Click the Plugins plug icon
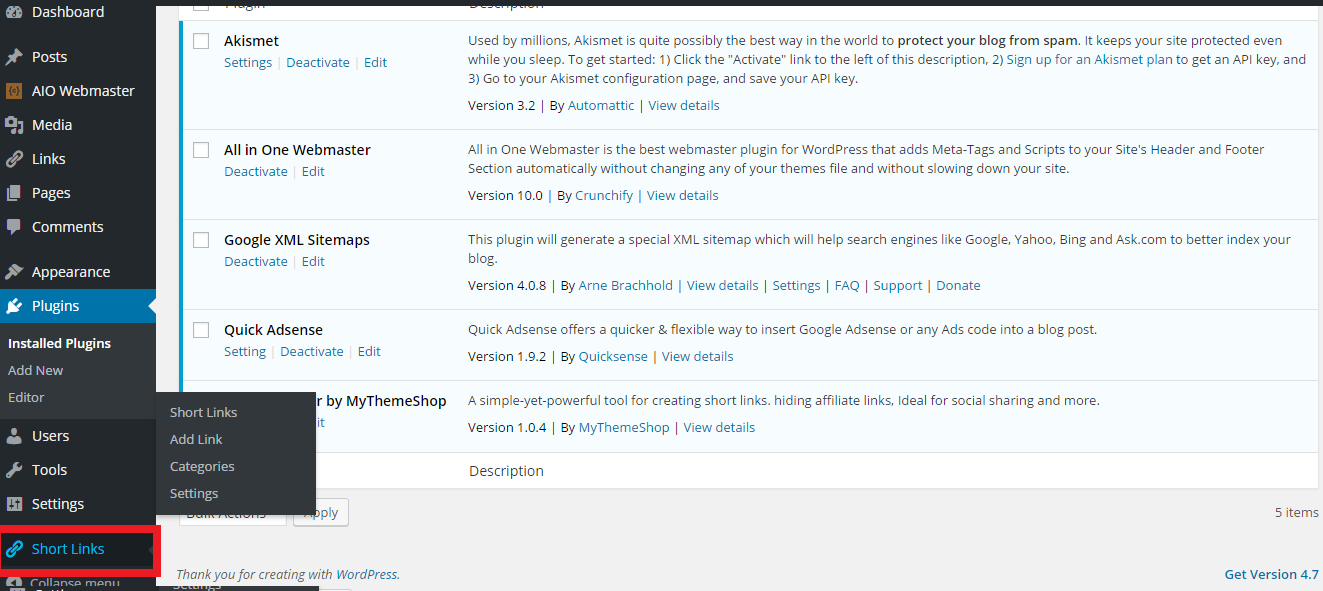This screenshot has height=591, width=1323. click(x=14, y=306)
